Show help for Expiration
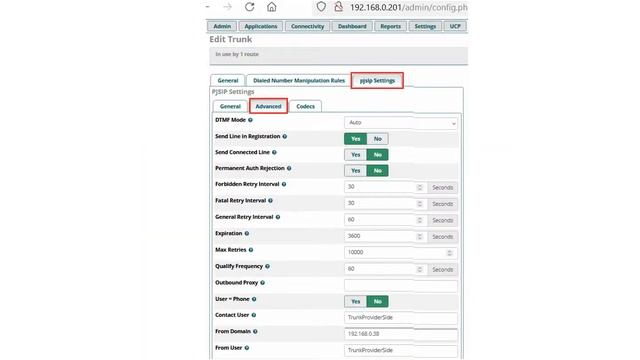 click(x=247, y=233)
